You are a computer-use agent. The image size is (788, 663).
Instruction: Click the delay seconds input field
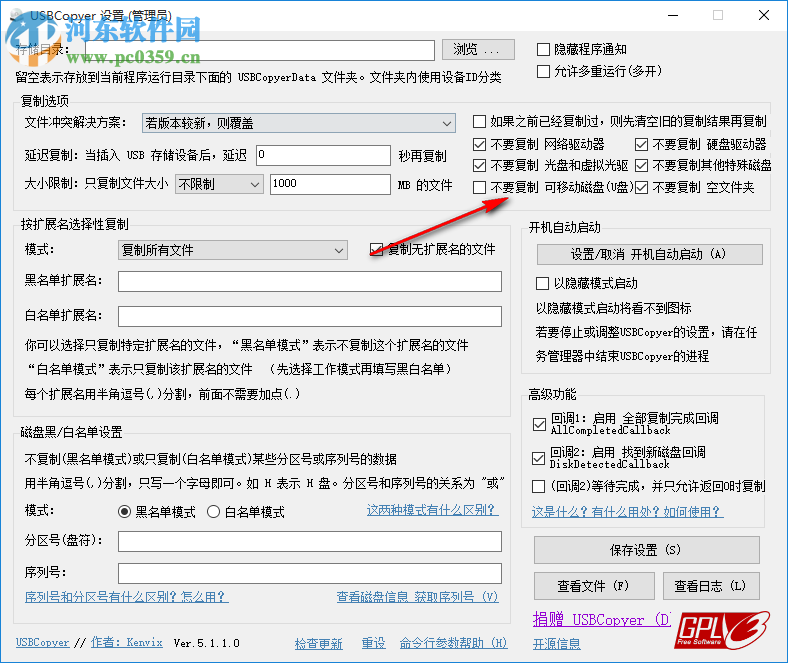(x=323, y=155)
